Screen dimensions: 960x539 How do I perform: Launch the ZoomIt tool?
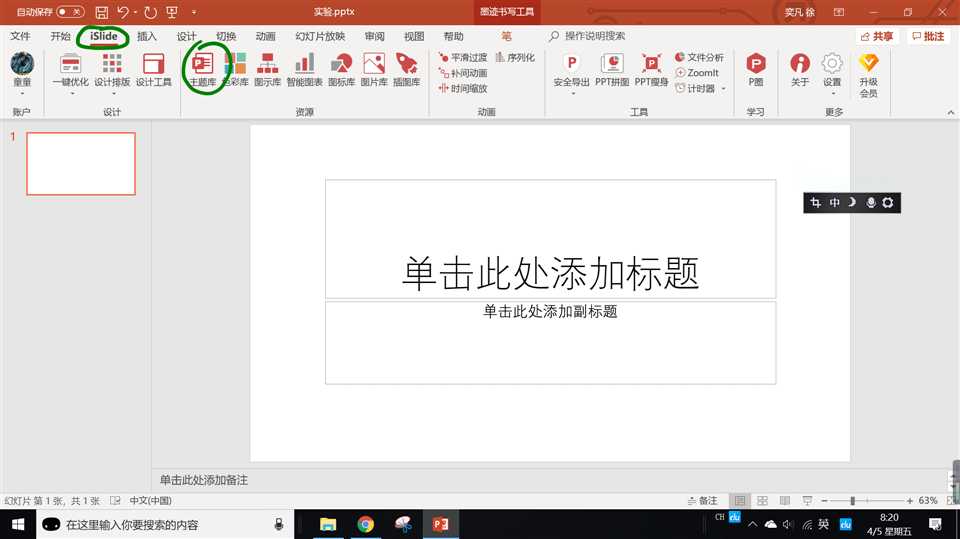coord(697,73)
